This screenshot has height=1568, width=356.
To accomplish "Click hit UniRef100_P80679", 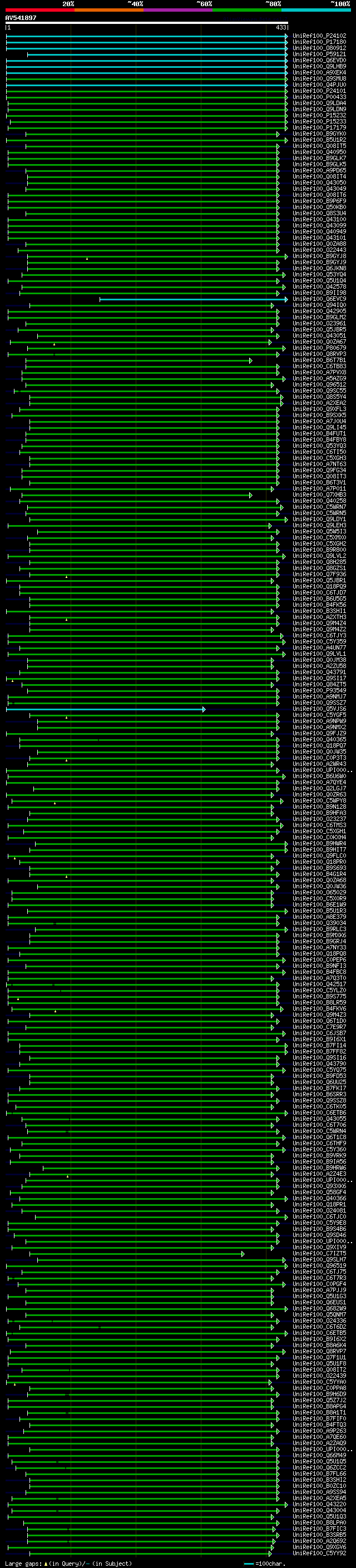I will tap(319, 348).
